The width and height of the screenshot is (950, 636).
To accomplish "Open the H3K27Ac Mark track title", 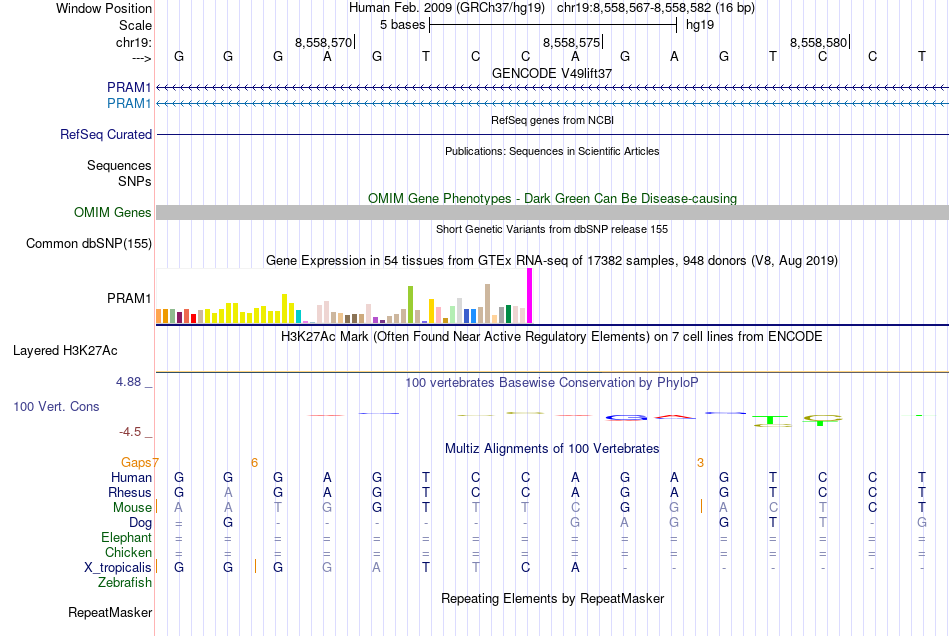I will 552,337.
